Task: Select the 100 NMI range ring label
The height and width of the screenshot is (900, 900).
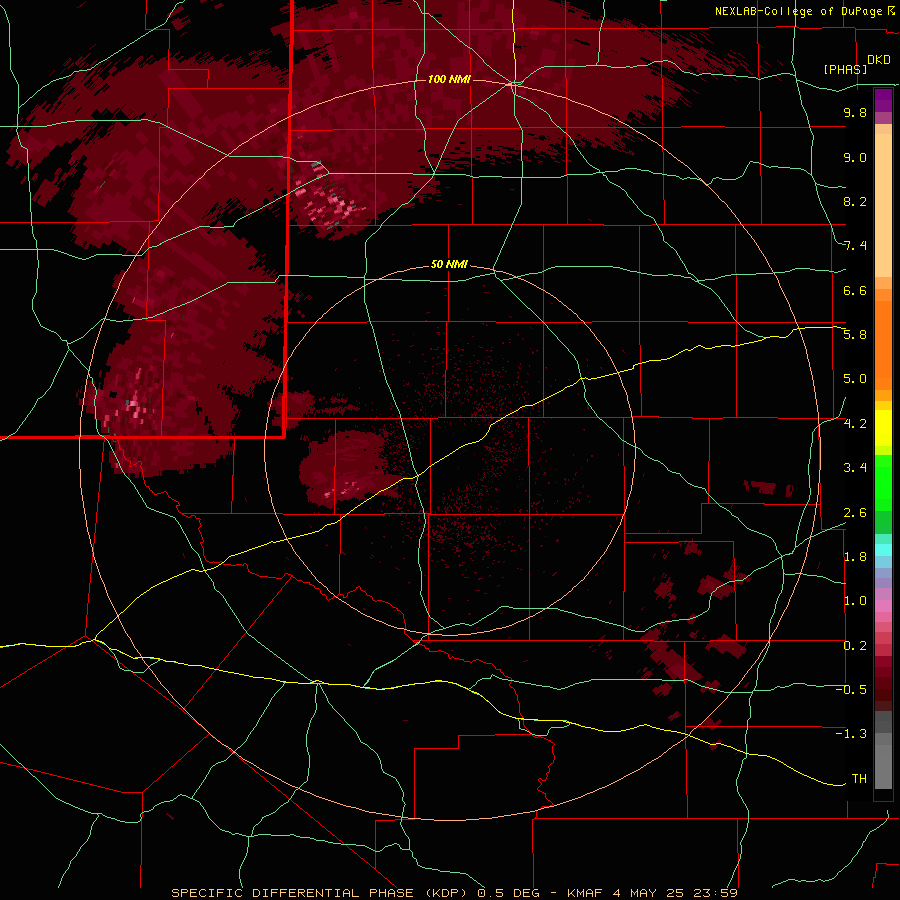Action: point(449,79)
